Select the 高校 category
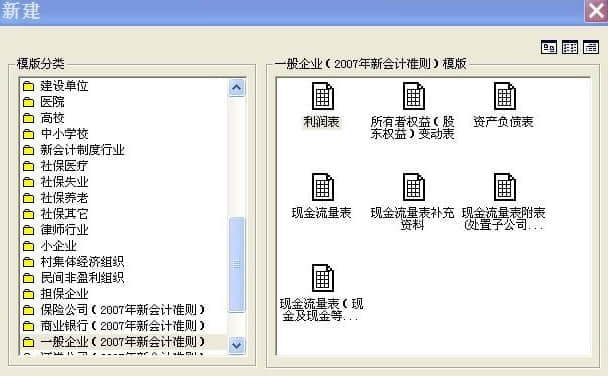608x376 pixels. pos(52,118)
